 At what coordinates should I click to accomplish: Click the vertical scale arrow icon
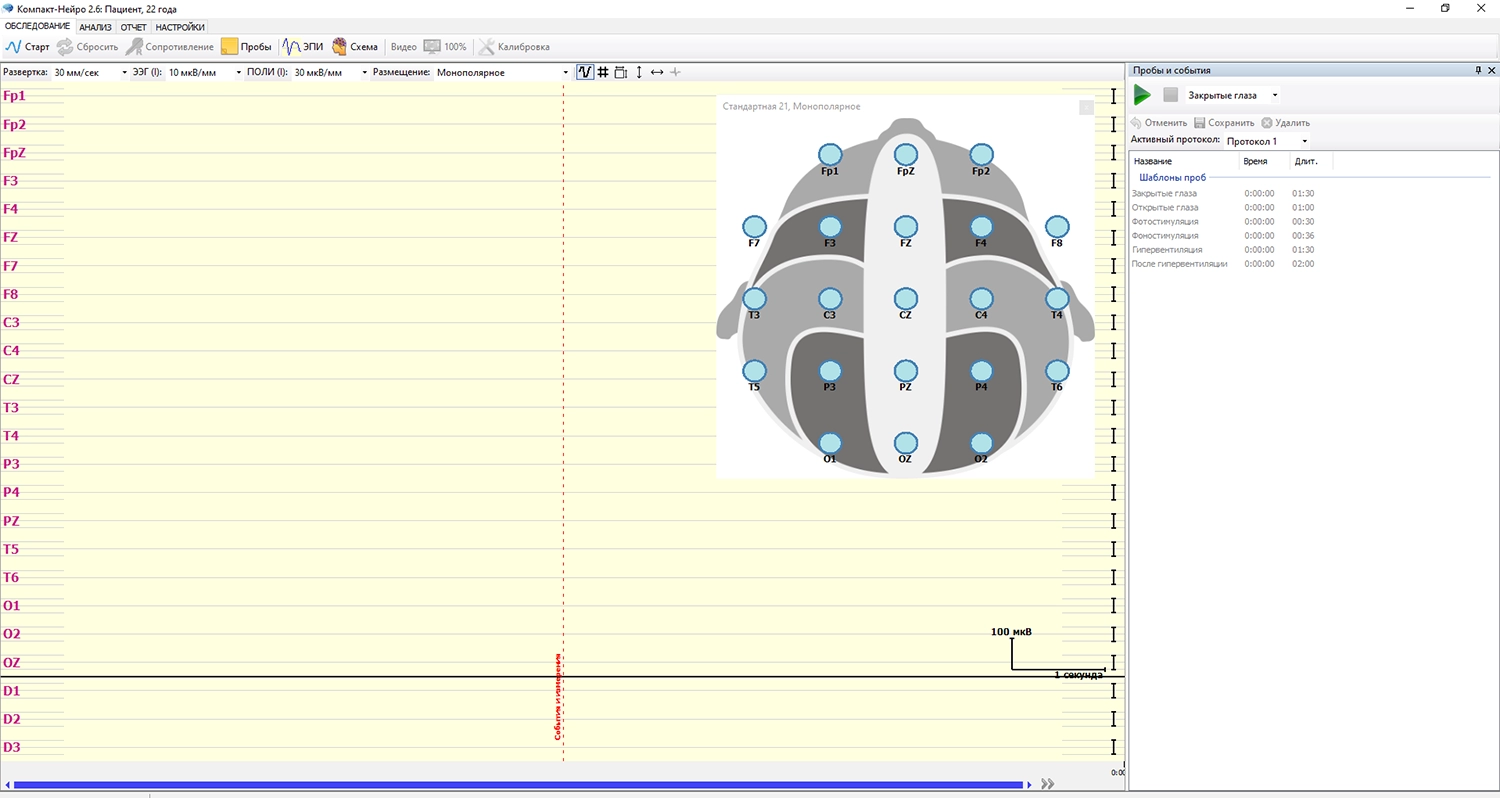click(639, 73)
